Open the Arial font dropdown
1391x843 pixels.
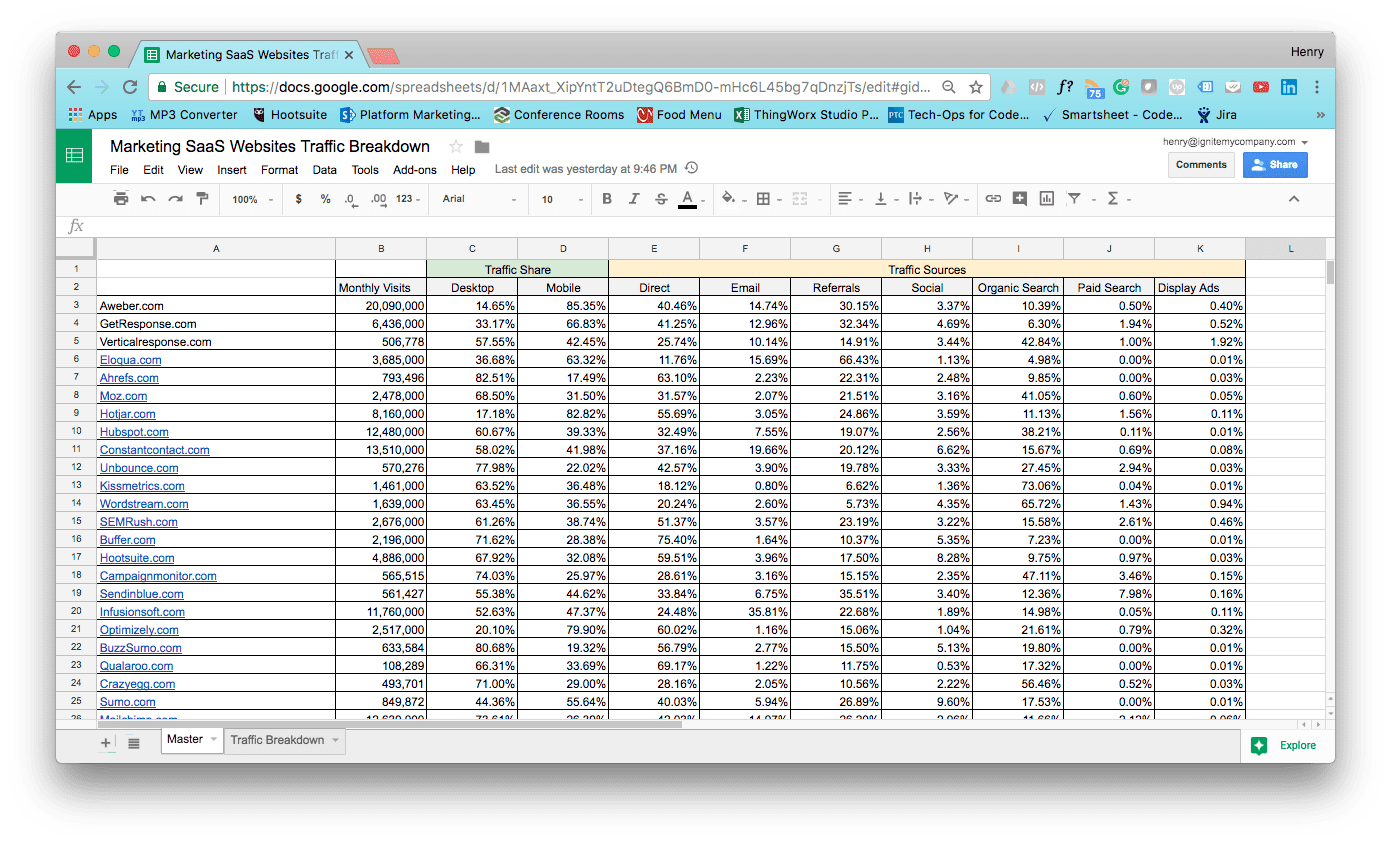(x=479, y=199)
